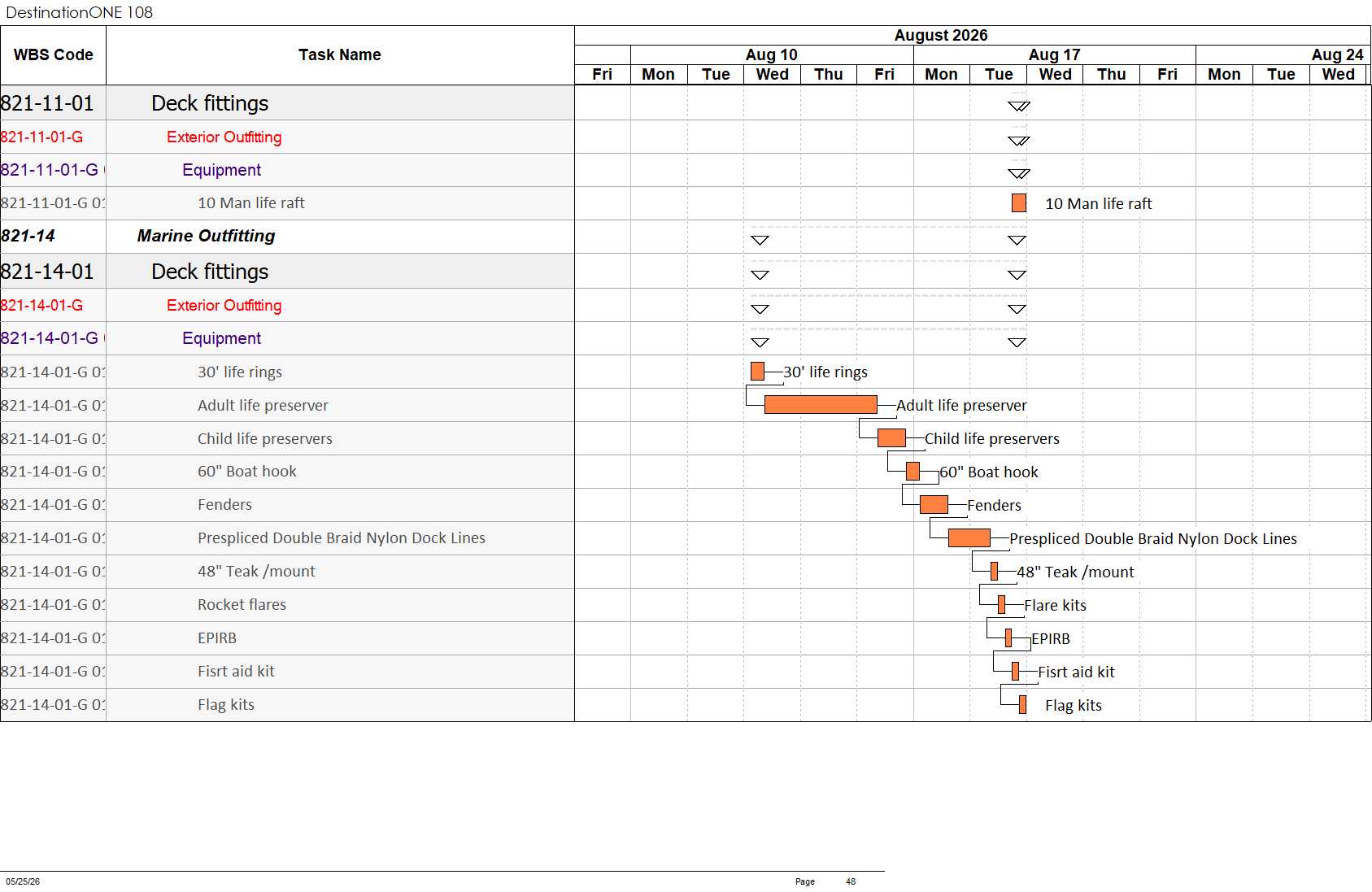Click the WBS Code column header

tap(54, 55)
